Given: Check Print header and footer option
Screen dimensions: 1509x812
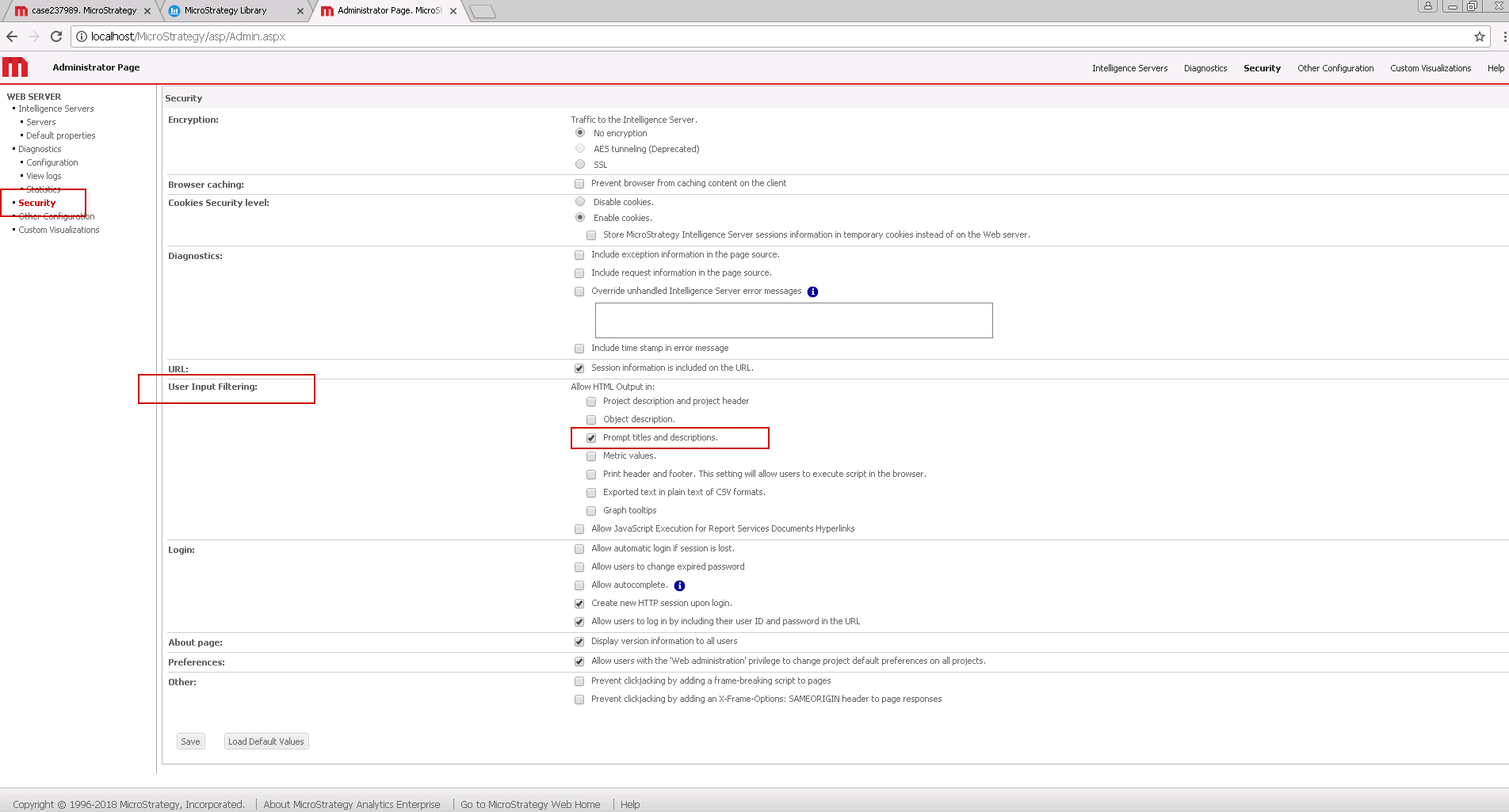Looking at the screenshot, I should pos(591,475).
